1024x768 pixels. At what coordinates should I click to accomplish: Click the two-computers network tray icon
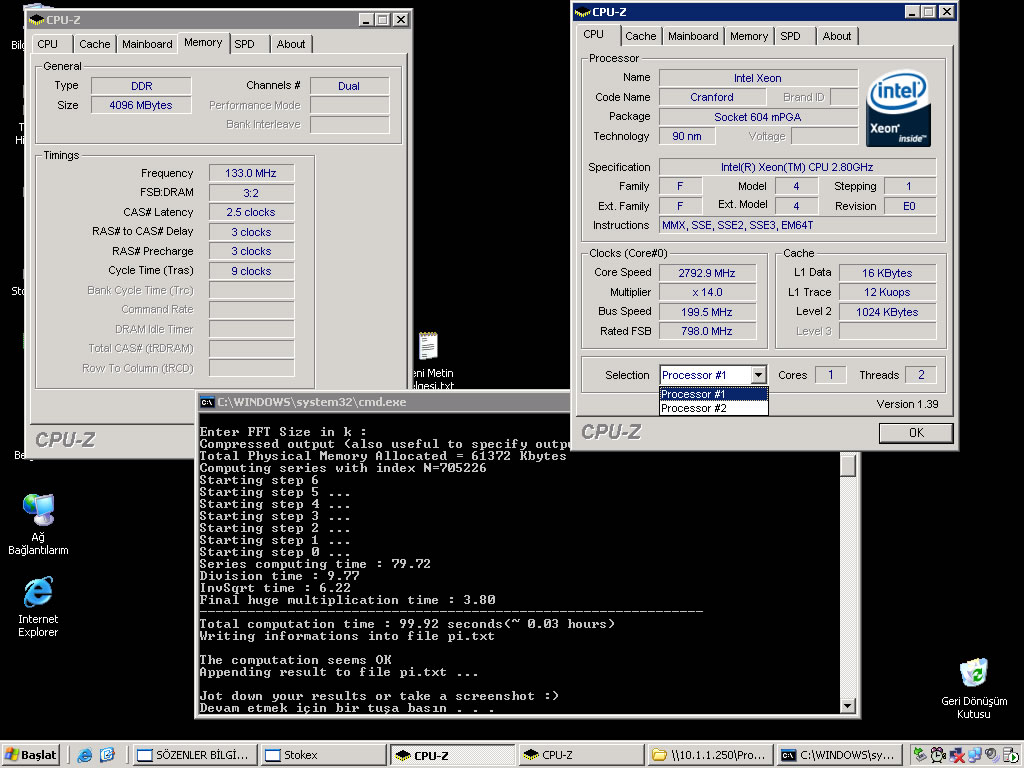pos(975,755)
